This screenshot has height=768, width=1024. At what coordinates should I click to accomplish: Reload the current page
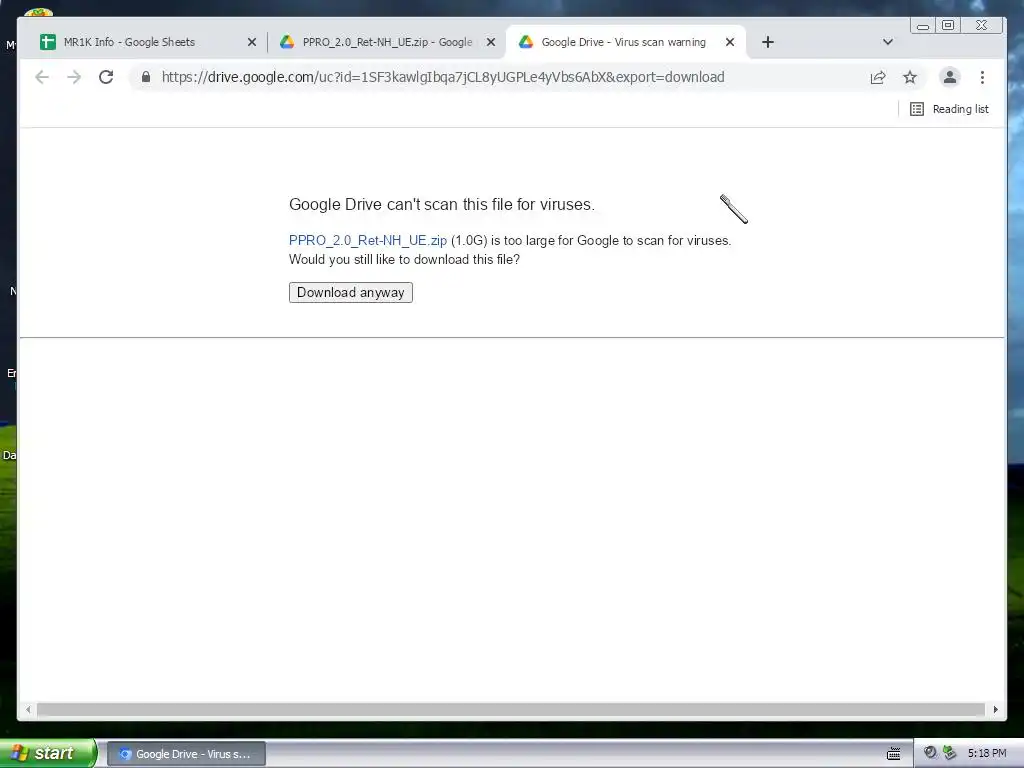point(106,77)
